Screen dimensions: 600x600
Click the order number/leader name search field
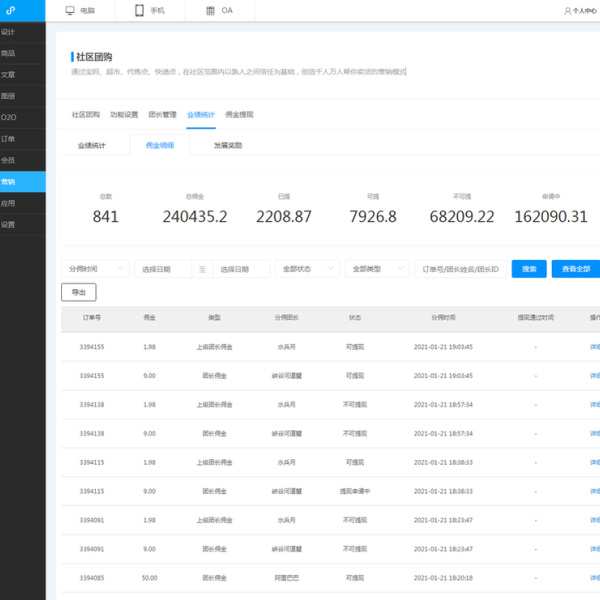[459, 269]
